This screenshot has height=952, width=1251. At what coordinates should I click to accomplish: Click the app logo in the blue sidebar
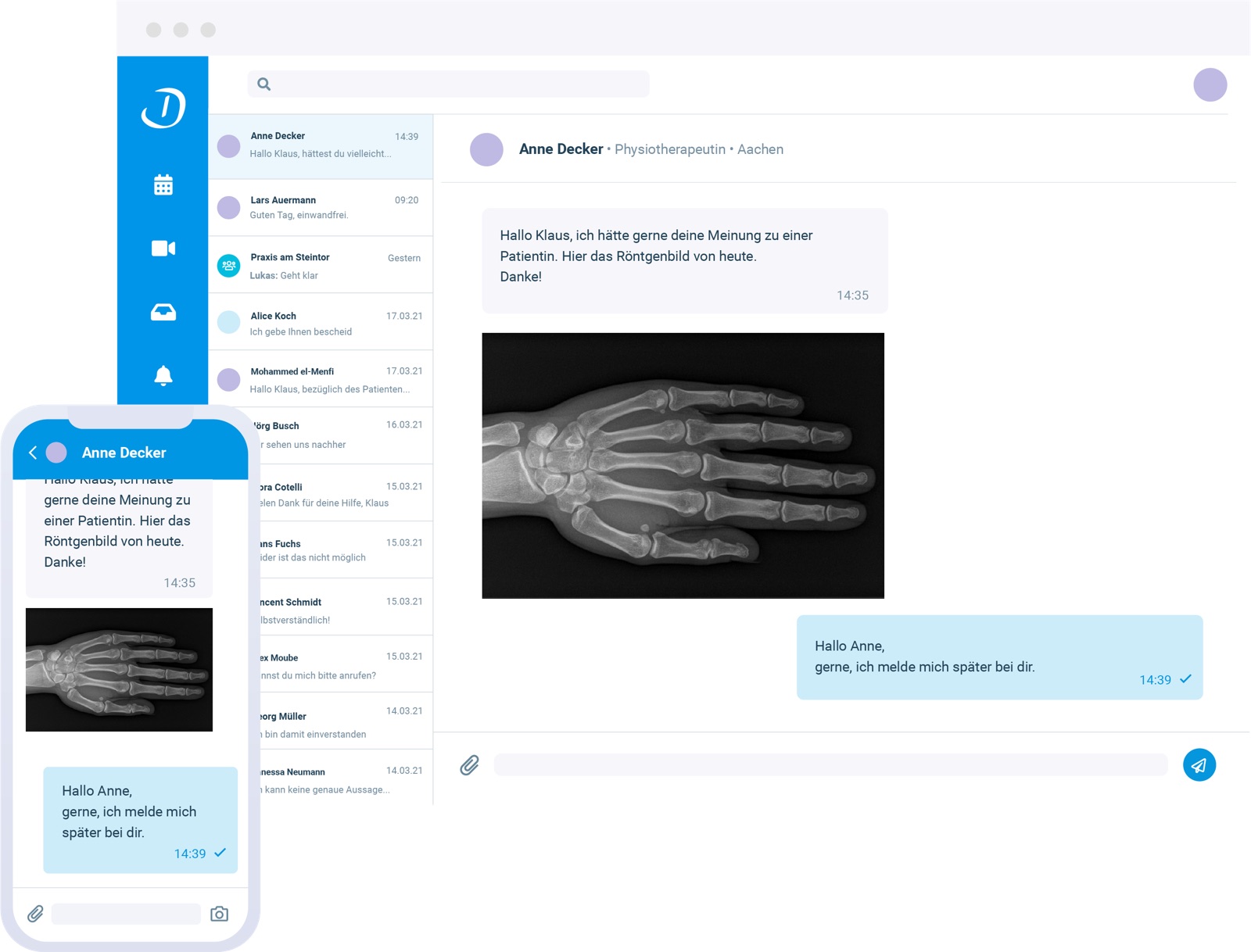coord(163,107)
